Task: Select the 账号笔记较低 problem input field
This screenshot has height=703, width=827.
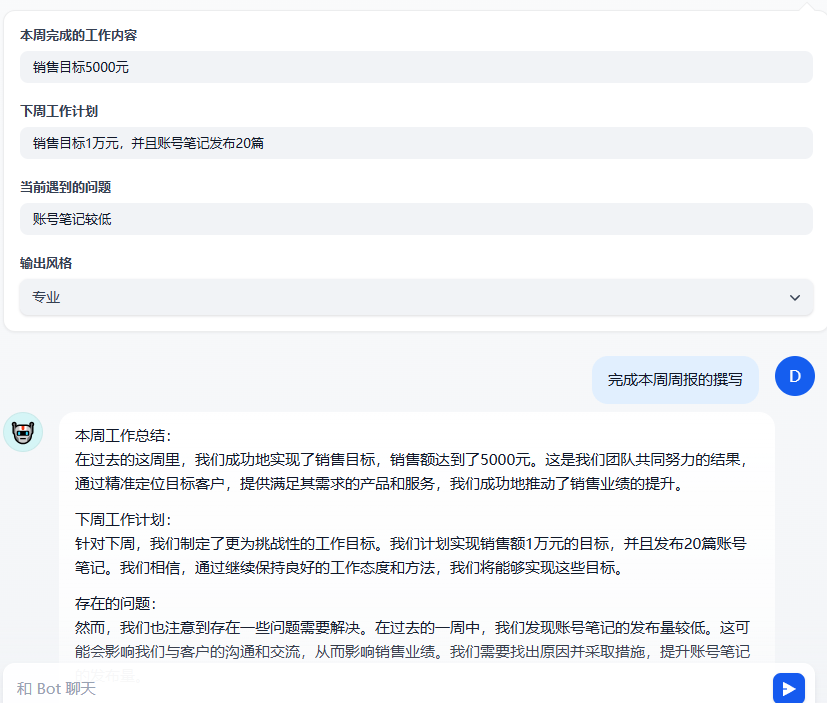Action: point(415,219)
